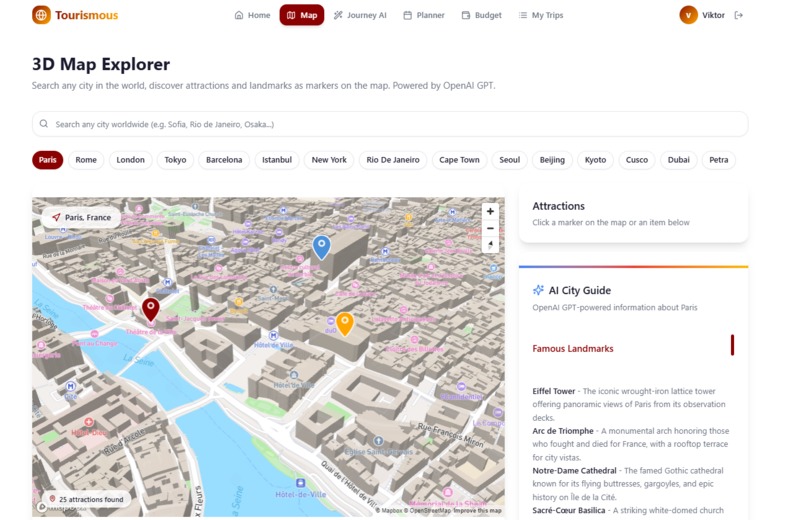Click the Famous Landmarks heading
Screen dimensions: 806x520
573,348
